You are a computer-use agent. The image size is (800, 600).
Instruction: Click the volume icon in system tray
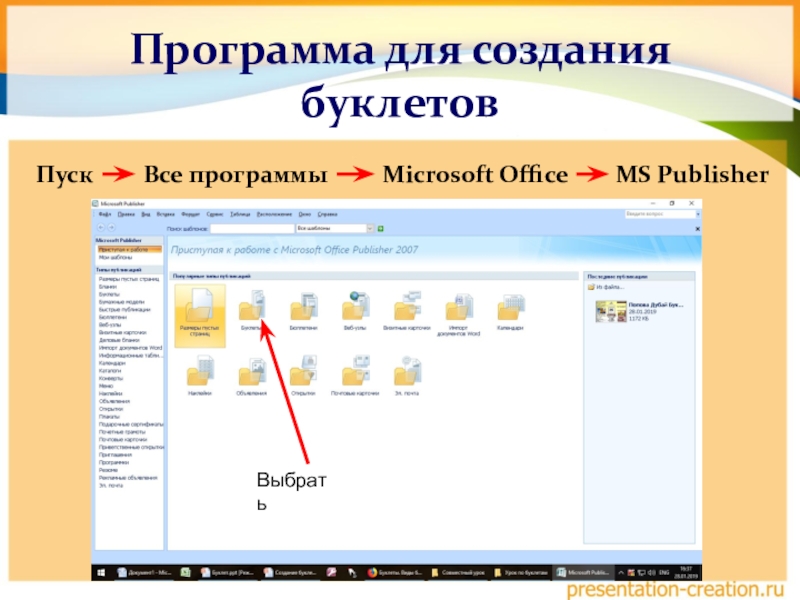pyautogui.click(x=652, y=573)
